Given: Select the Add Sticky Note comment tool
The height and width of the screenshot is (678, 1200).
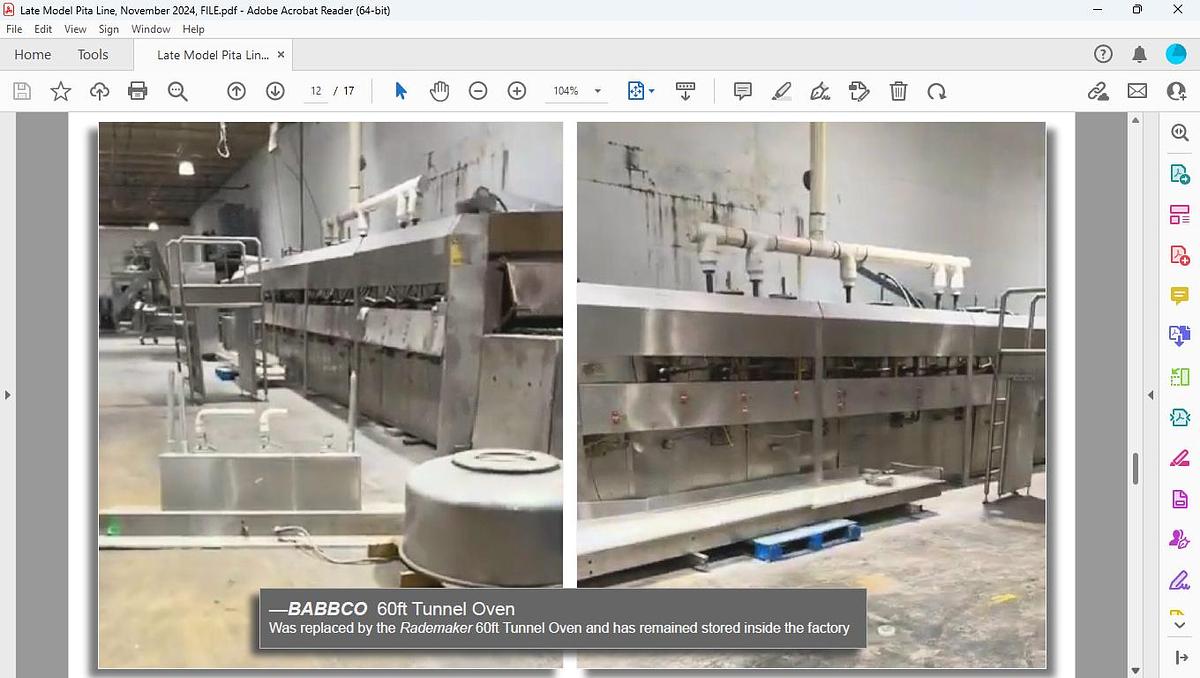Looking at the screenshot, I should coord(742,91).
